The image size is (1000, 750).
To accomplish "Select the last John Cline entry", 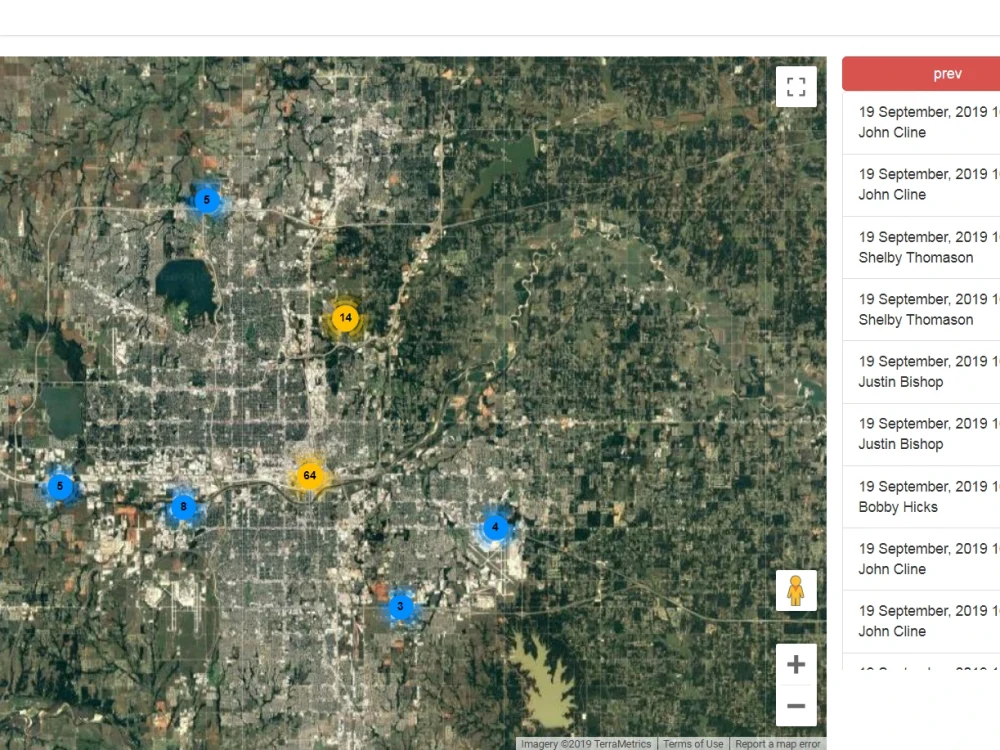I will tap(920, 620).
